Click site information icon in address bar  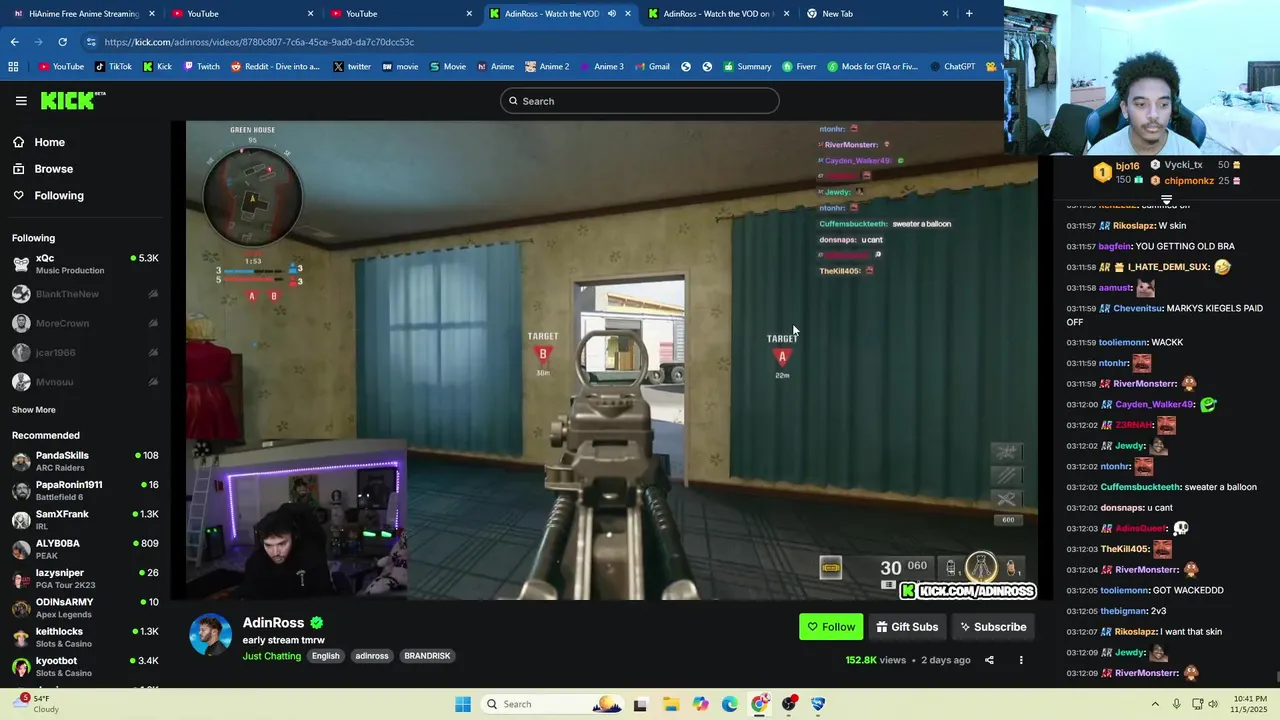point(91,42)
